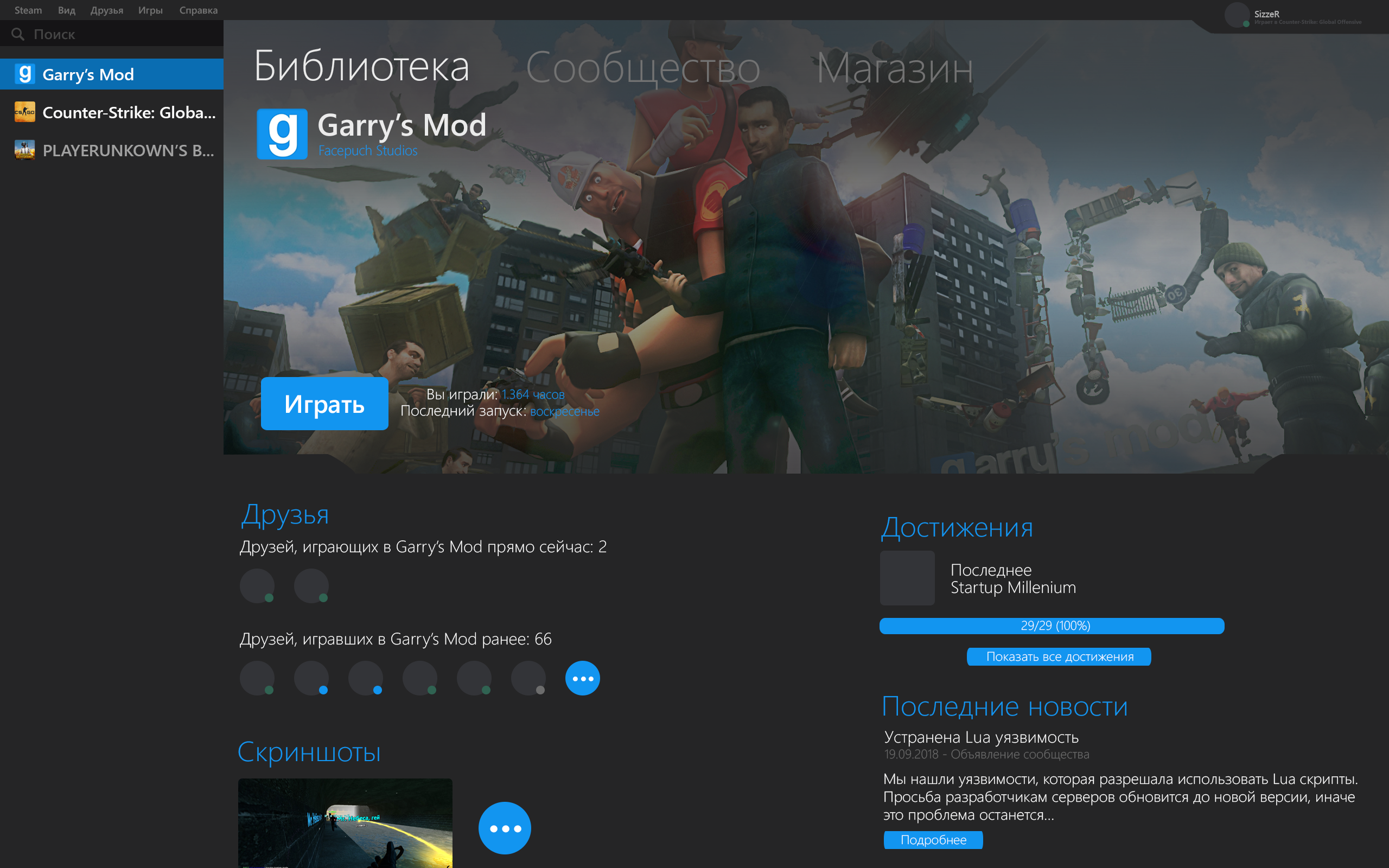Open the Garry's Mod screenshot thumbnail
The image size is (1389, 868).
click(345, 822)
